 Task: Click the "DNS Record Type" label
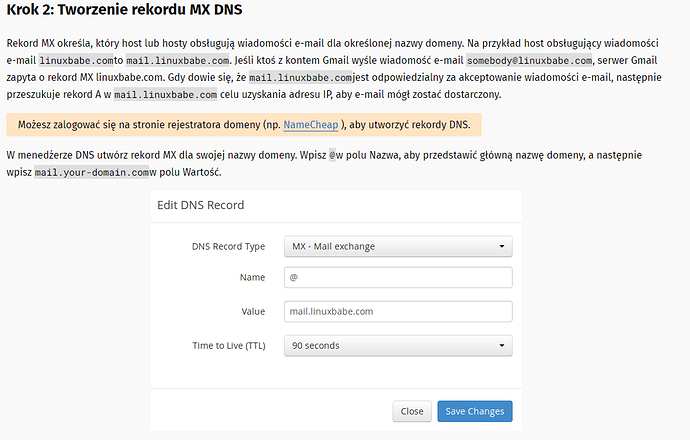point(228,246)
